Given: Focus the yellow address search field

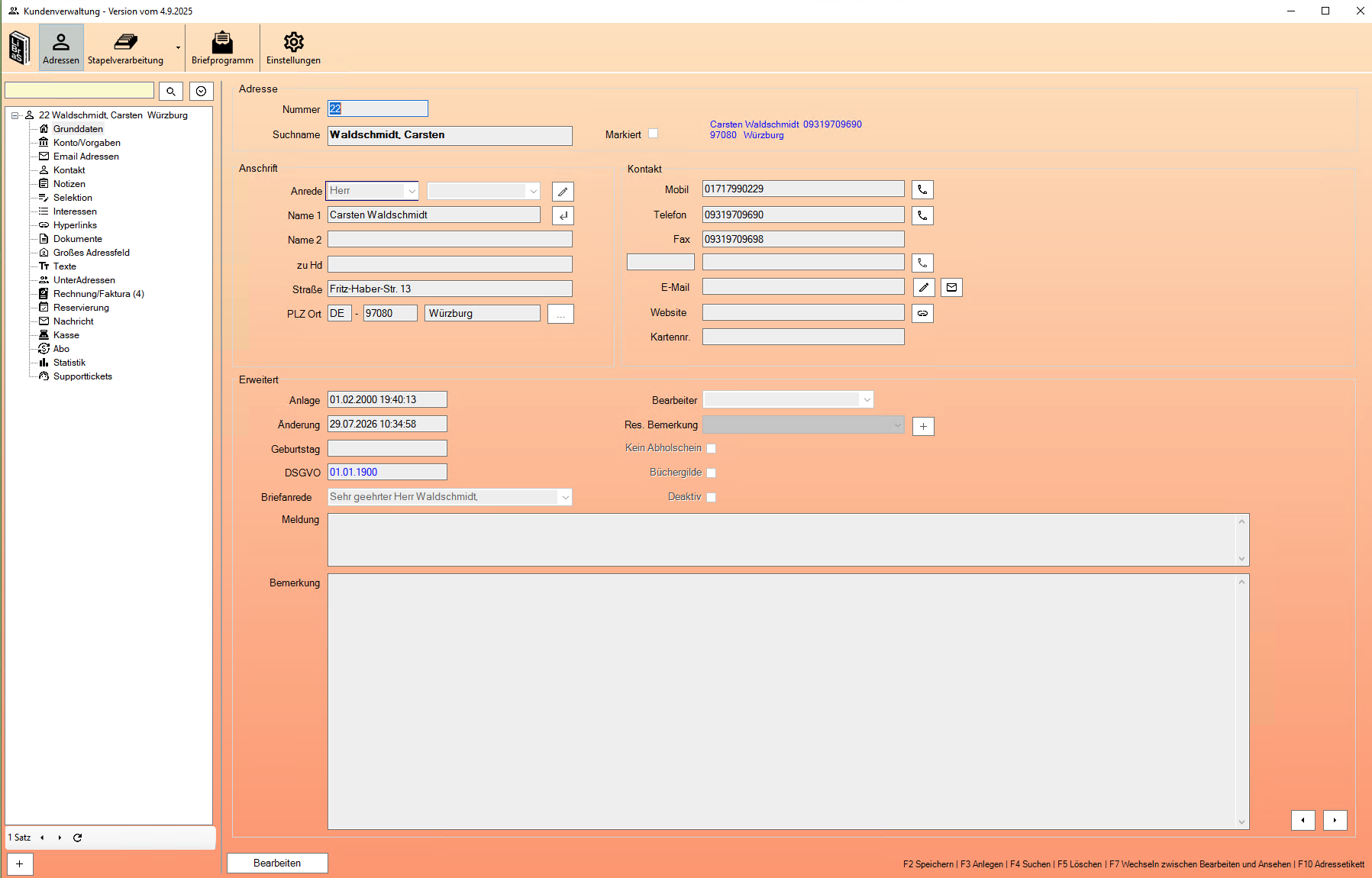Looking at the screenshot, I should [x=79, y=90].
